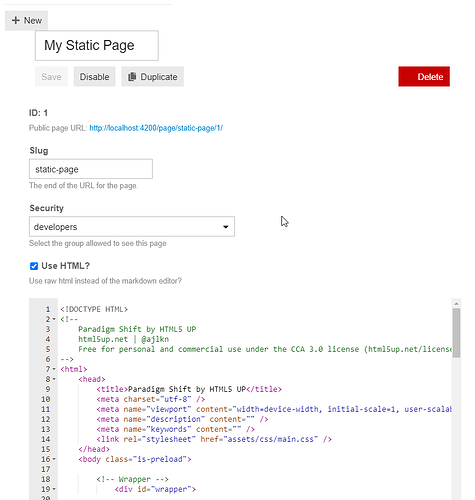Click the html5up.net @ajlkn comment line

pos(123,339)
